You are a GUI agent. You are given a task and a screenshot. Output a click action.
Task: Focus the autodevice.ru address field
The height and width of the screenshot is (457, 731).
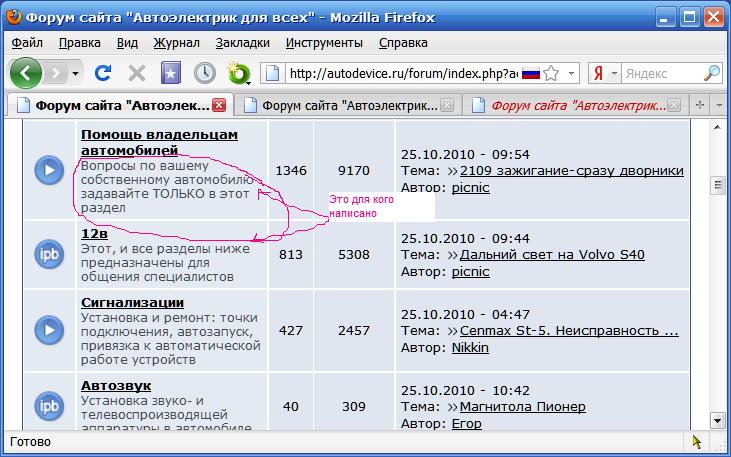(x=403, y=74)
